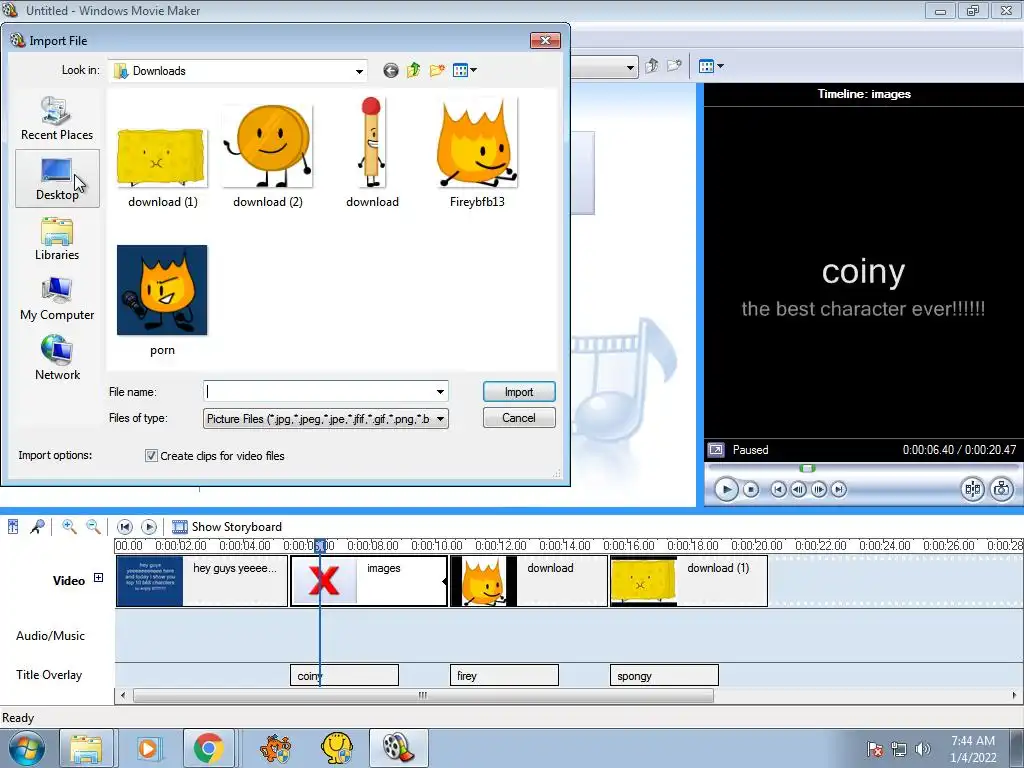Rewind the timeline
This screenshot has height=768, width=1024.
pos(125,526)
